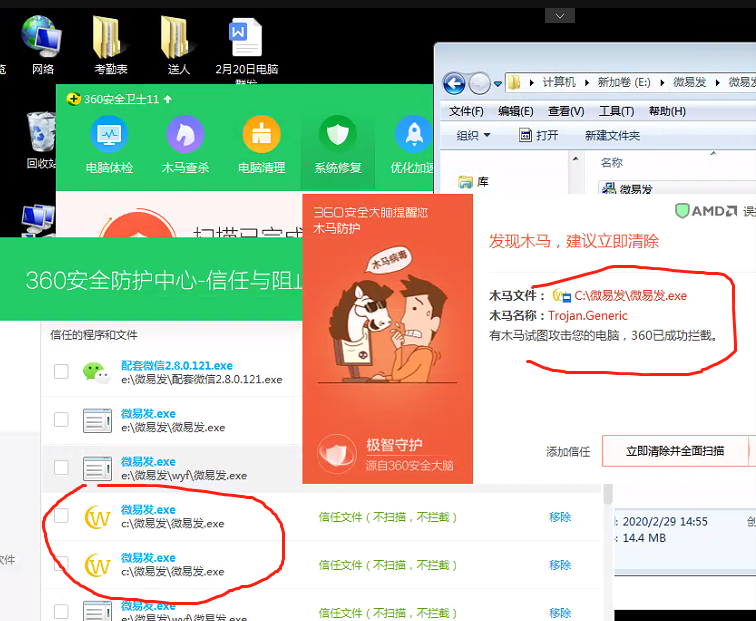Open the 组织 dropdown in Explorer toolbar
Image resolution: width=756 pixels, height=621 pixels.
(473, 135)
